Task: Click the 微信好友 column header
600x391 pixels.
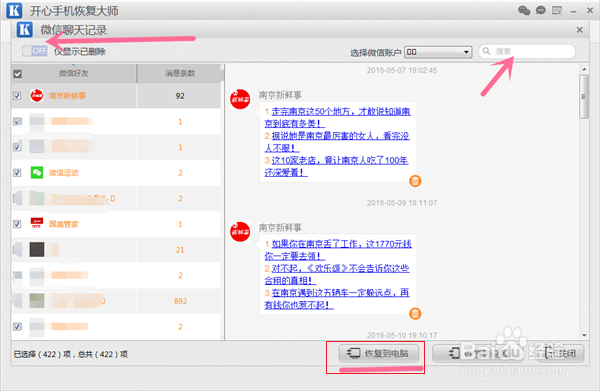Action: [73, 73]
